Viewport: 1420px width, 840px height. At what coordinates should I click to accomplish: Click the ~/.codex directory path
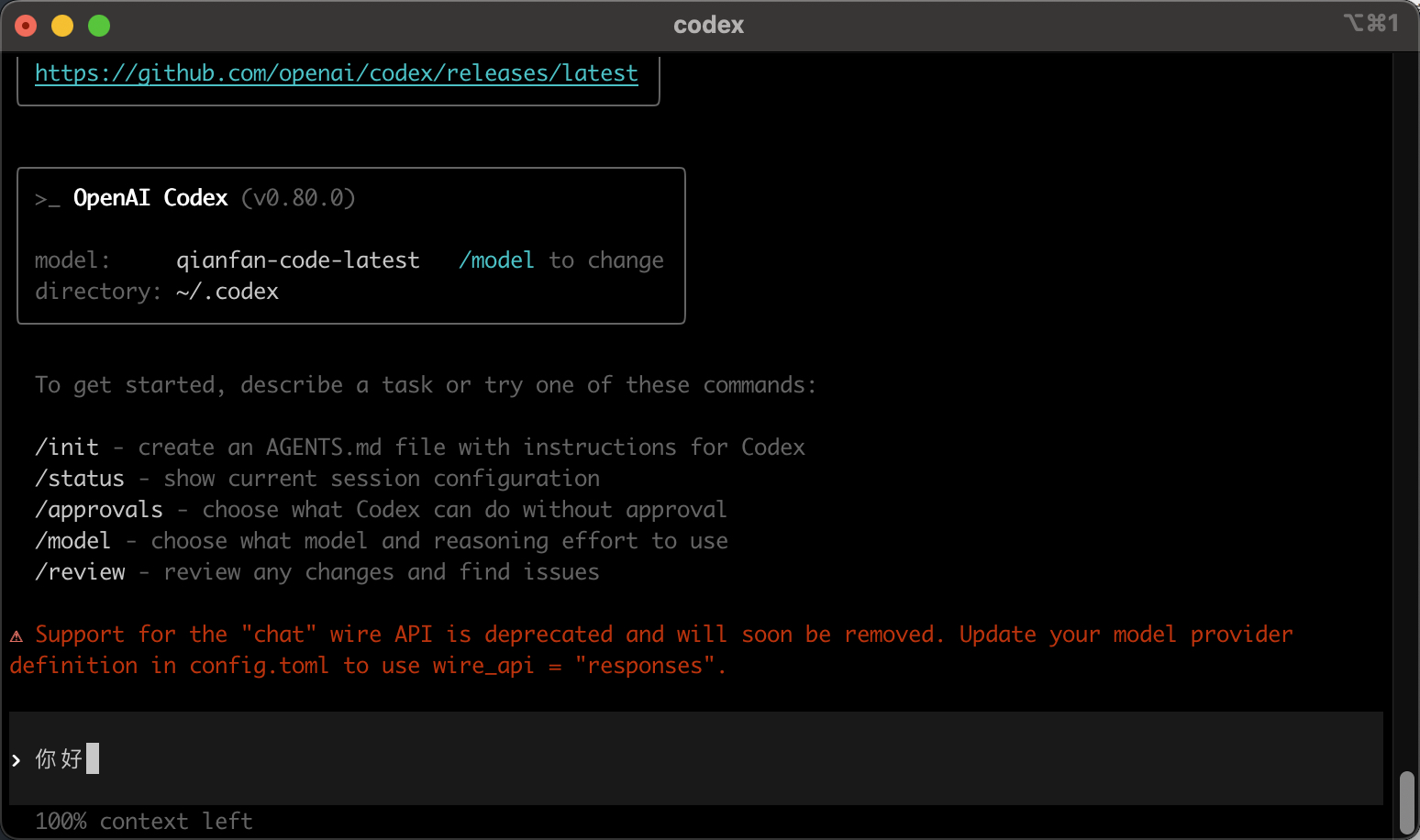(227, 292)
